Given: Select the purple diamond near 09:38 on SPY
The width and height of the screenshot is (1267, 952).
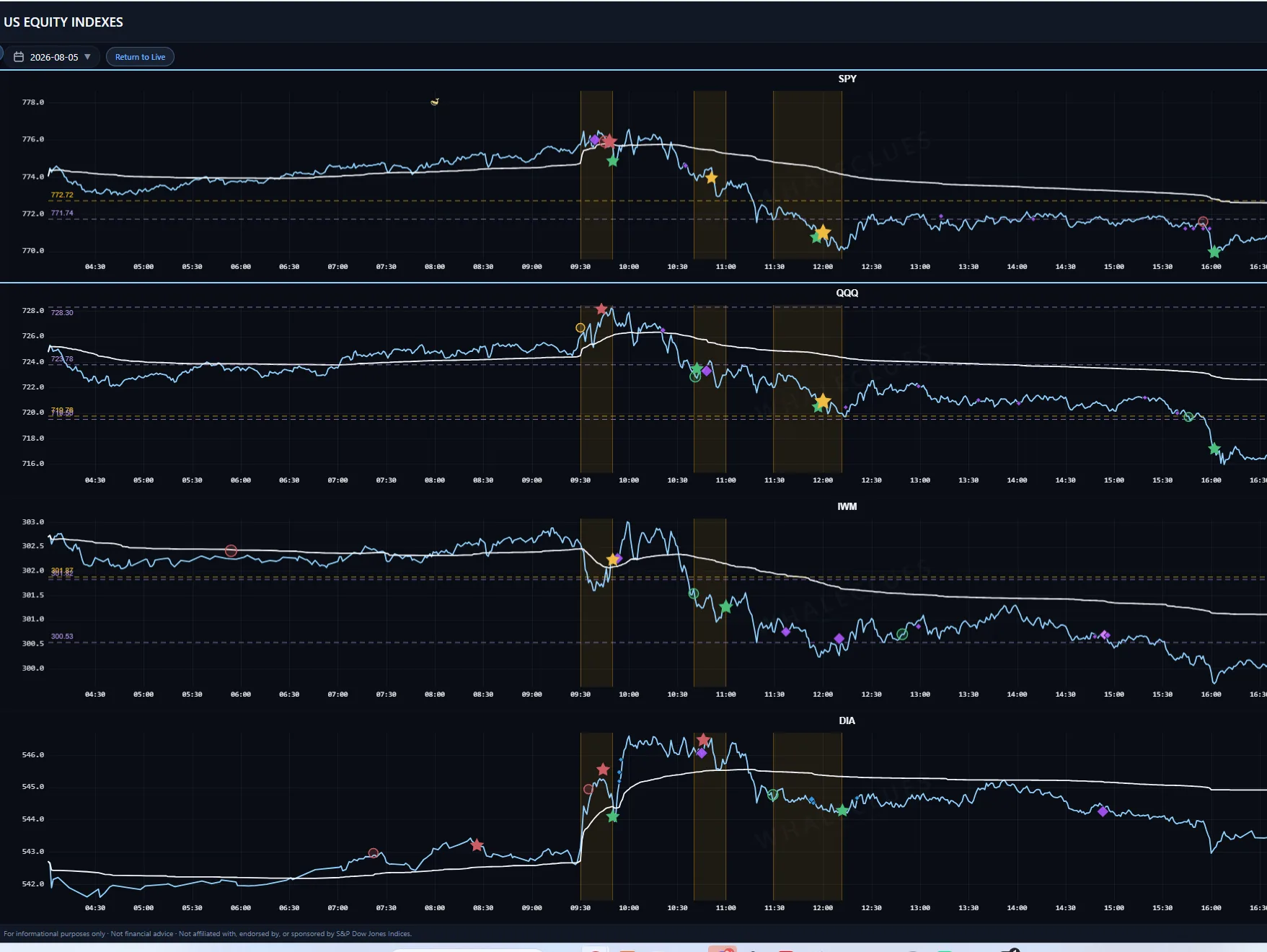Looking at the screenshot, I should click(x=594, y=140).
